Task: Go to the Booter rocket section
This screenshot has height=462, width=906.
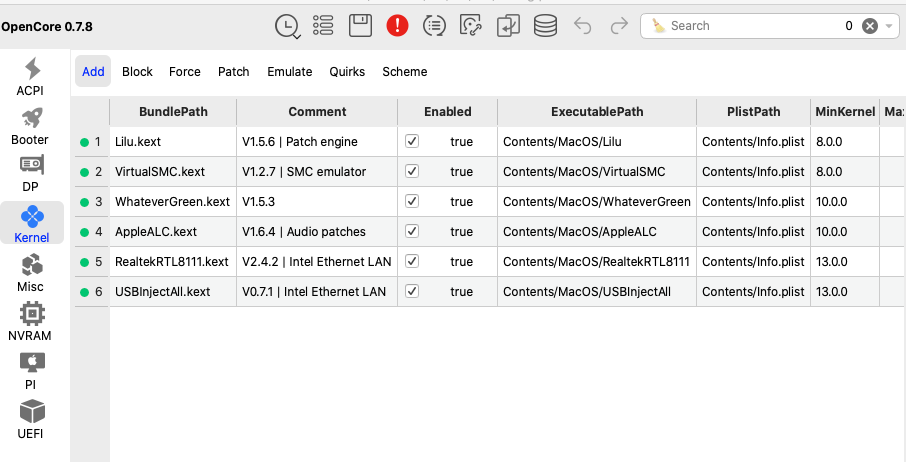Action: point(30,126)
